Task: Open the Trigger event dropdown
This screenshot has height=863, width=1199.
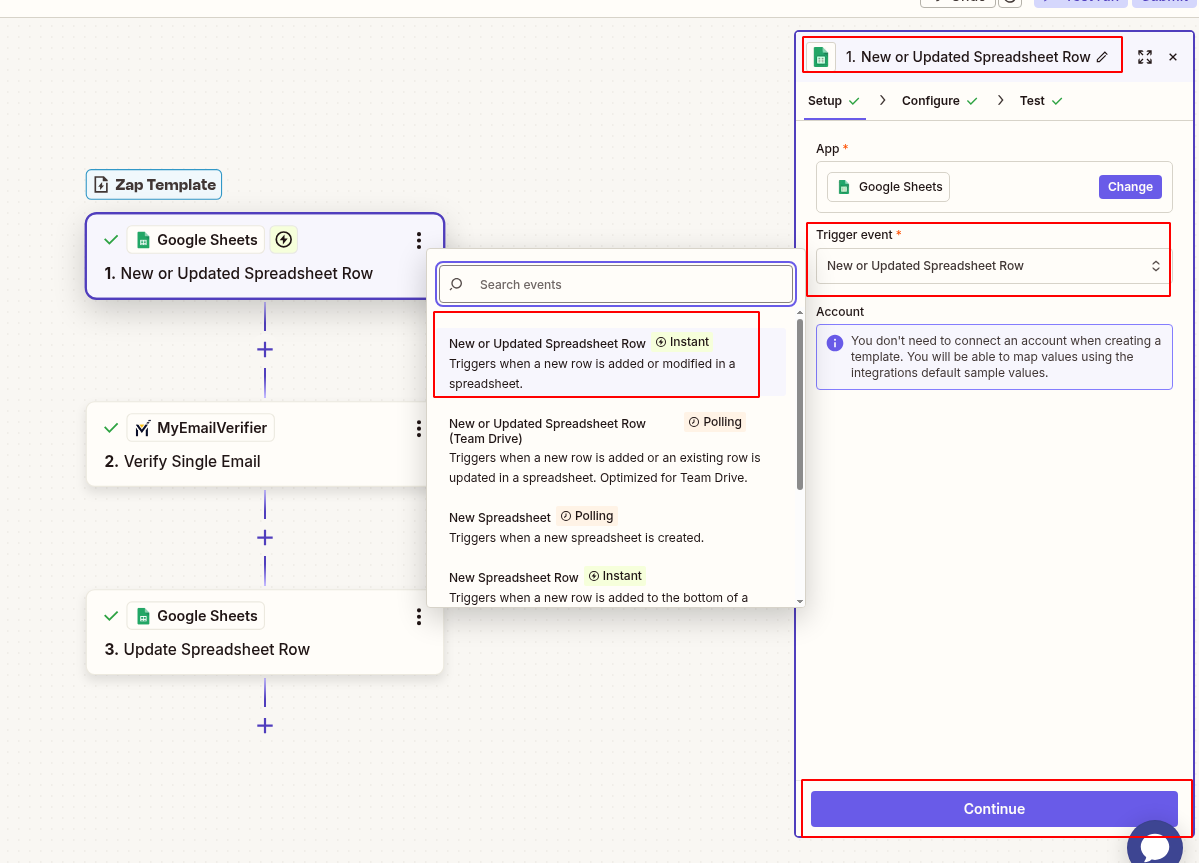Action: pyautogui.click(x=990, y=265)
